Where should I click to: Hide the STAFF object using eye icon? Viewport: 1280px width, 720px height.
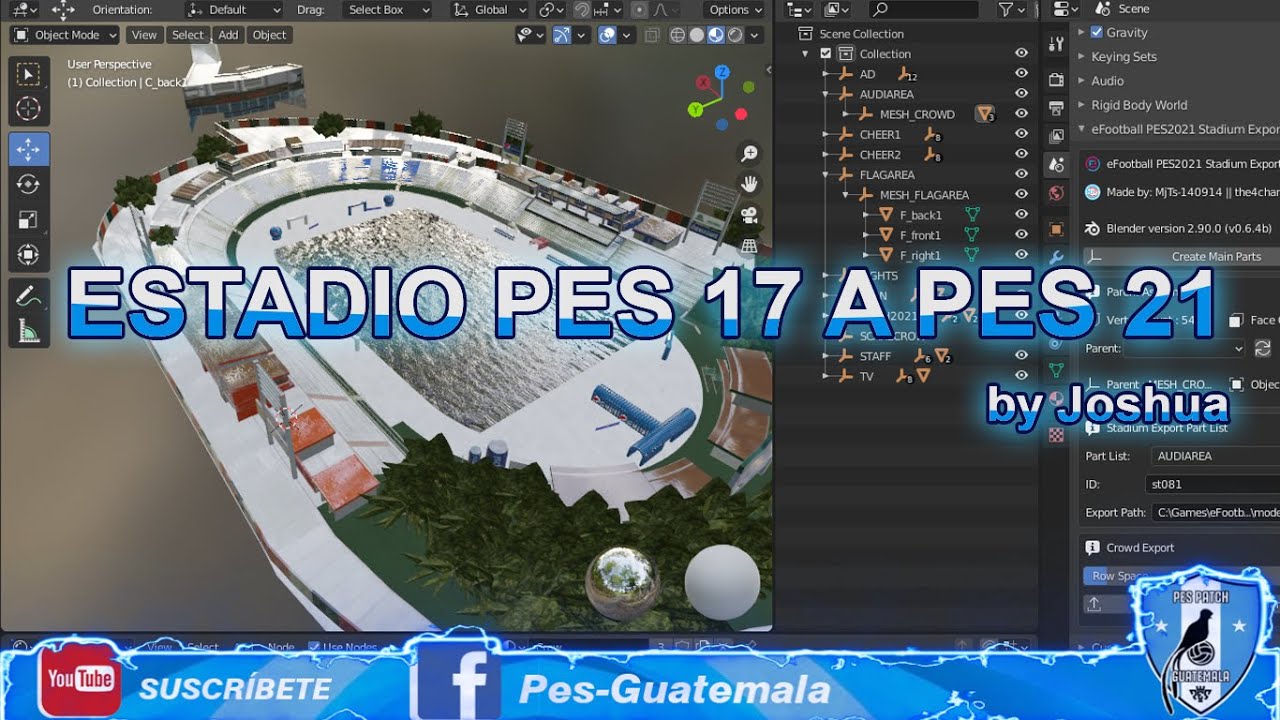tap(1021, 356)
